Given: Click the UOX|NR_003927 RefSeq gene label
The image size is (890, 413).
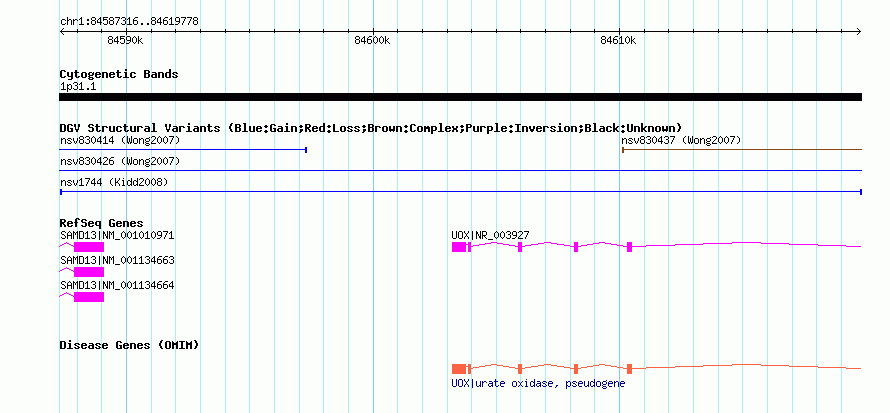Looking at the screenshot, I should 490,235.
